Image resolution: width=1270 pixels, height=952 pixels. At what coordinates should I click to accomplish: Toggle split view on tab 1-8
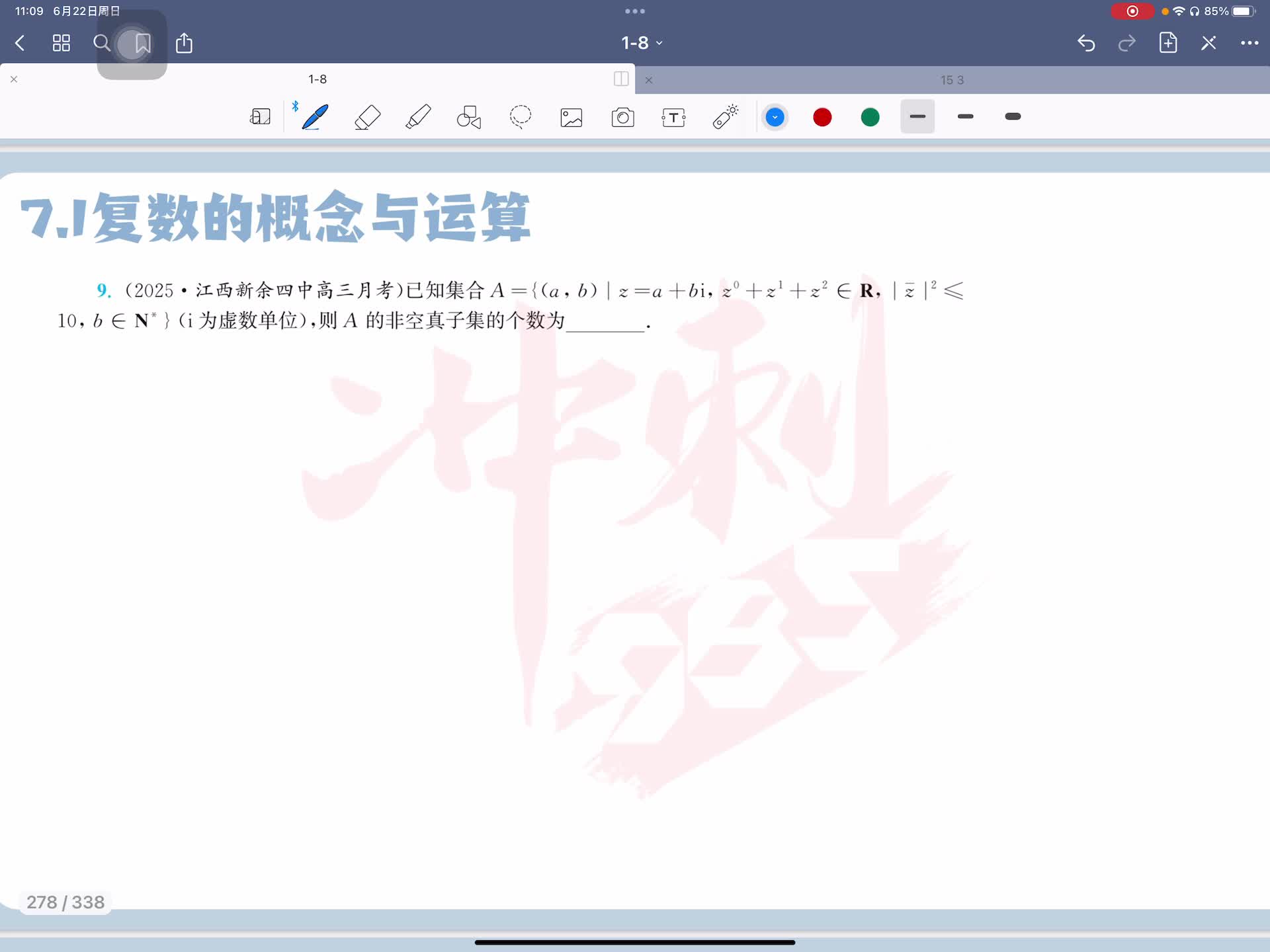620,79
